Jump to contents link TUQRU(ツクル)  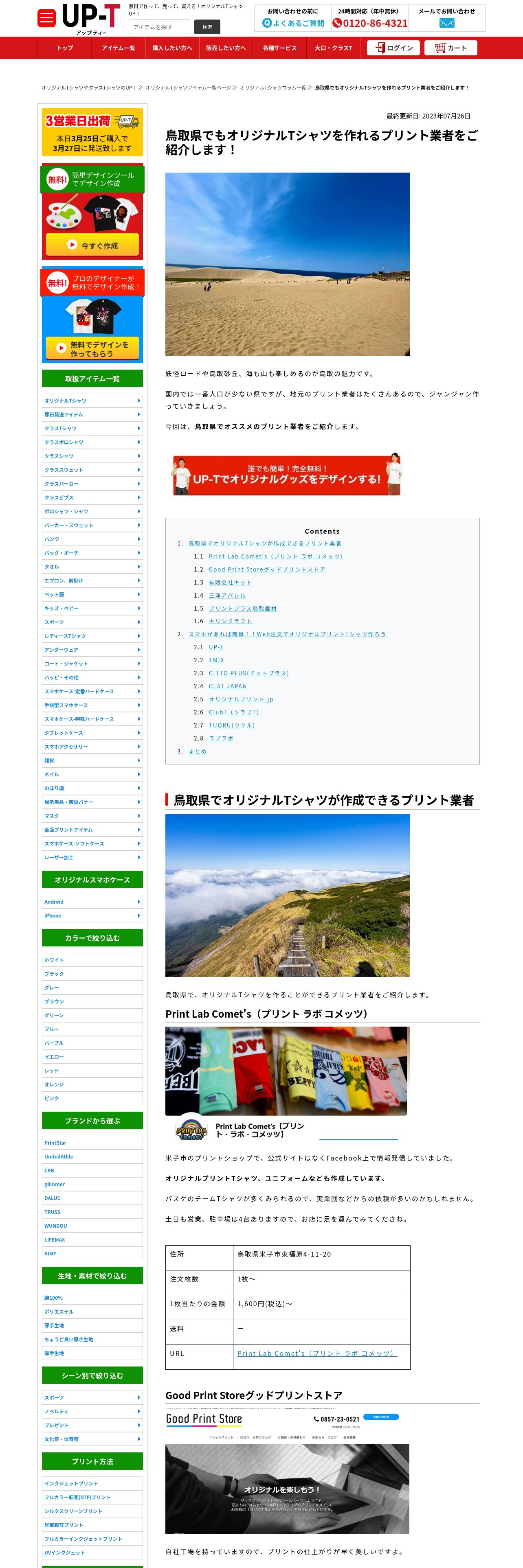(232, 725)
